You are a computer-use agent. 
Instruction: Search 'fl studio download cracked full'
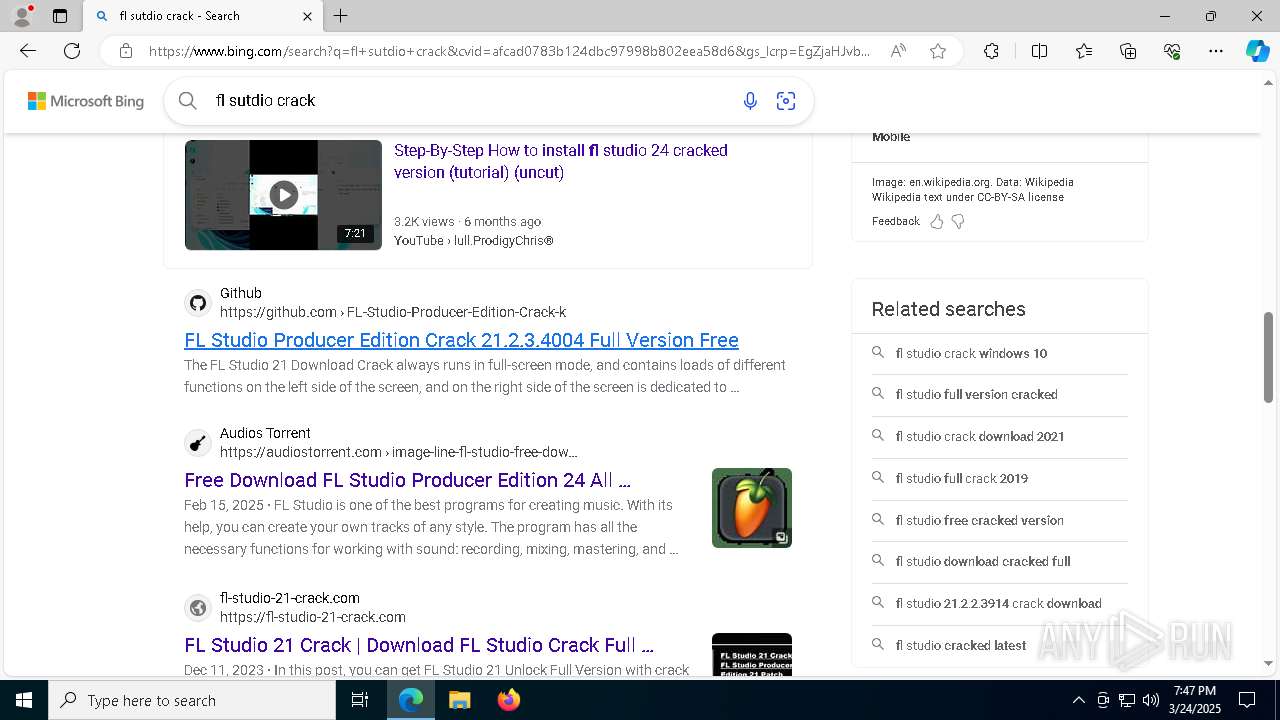click(x=1000, y=561)
